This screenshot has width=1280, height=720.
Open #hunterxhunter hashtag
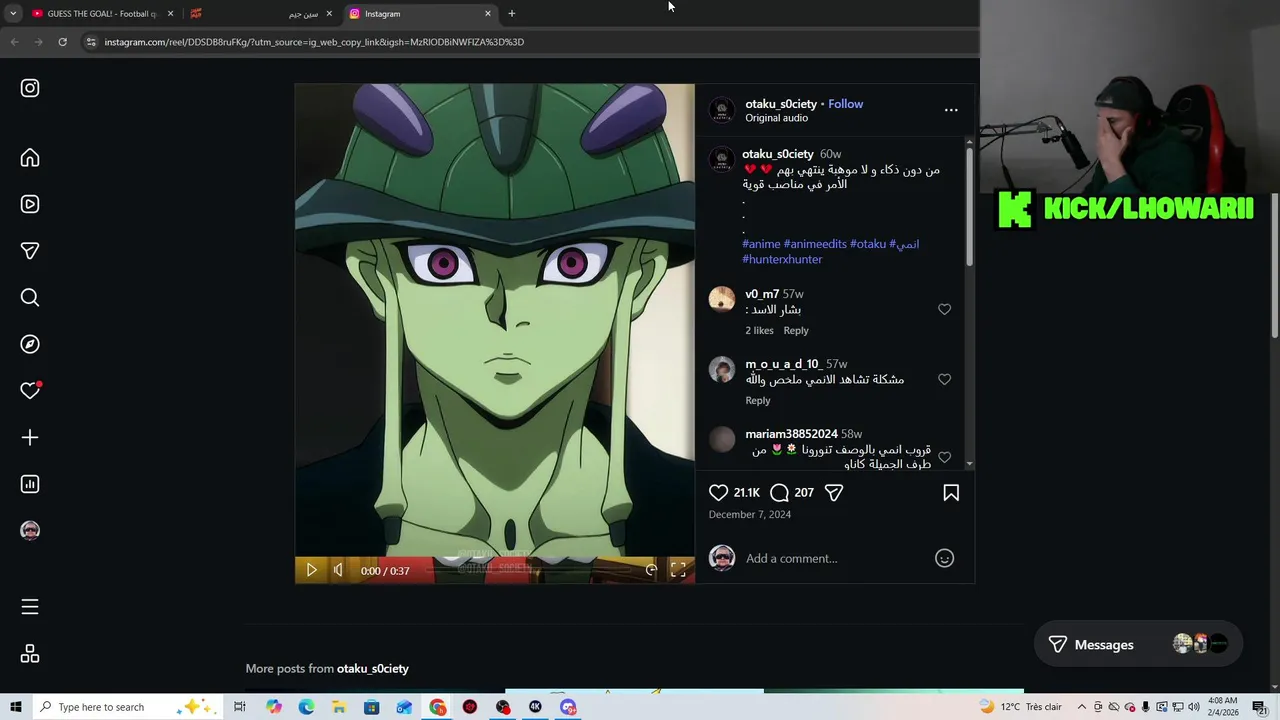(x=782, y=259)
